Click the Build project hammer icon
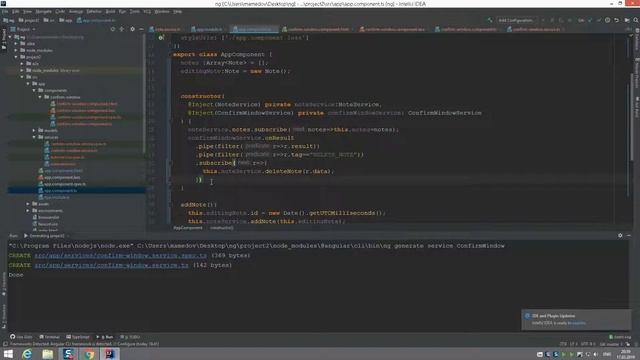This screenshot has height=360, width=640. (490, 20)
